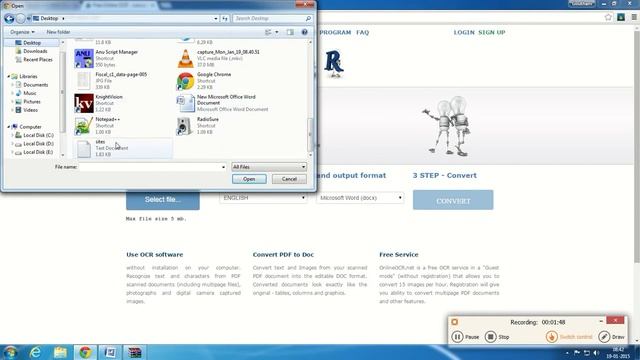640x360 pixels.
Task: Open the ENGLISH language dropdown
Action: (x=263, y=198)
